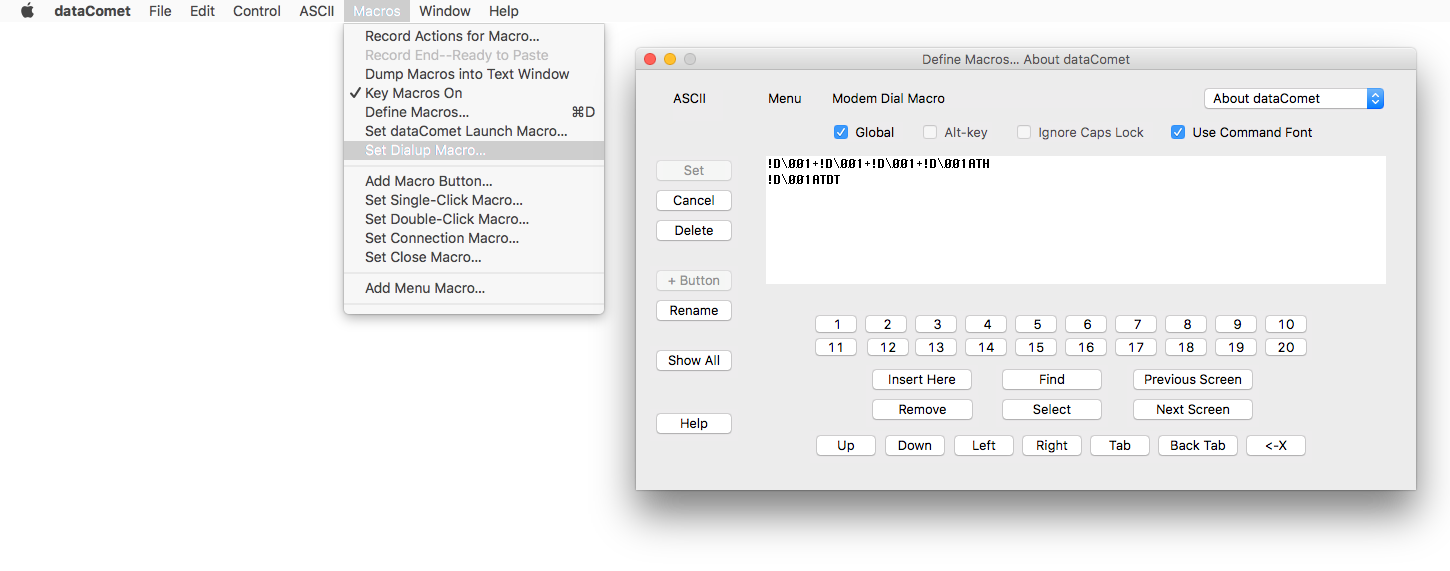Image resolution: width=1450 pixels, height=571 pixels.
Task: Click the Select button
Action: (x=1052, y=409)
